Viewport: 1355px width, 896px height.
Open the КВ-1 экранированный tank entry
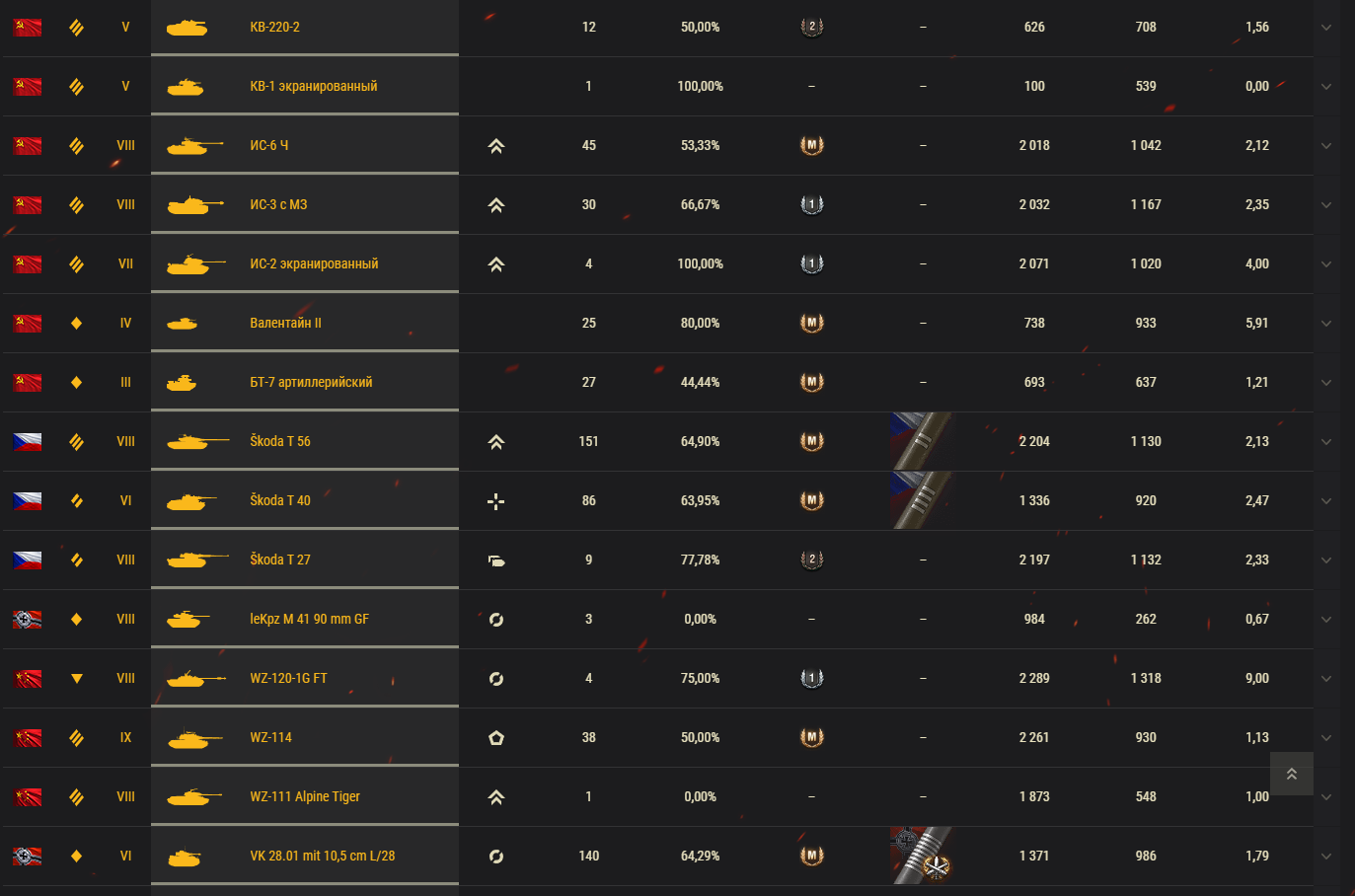click(314, 86)
